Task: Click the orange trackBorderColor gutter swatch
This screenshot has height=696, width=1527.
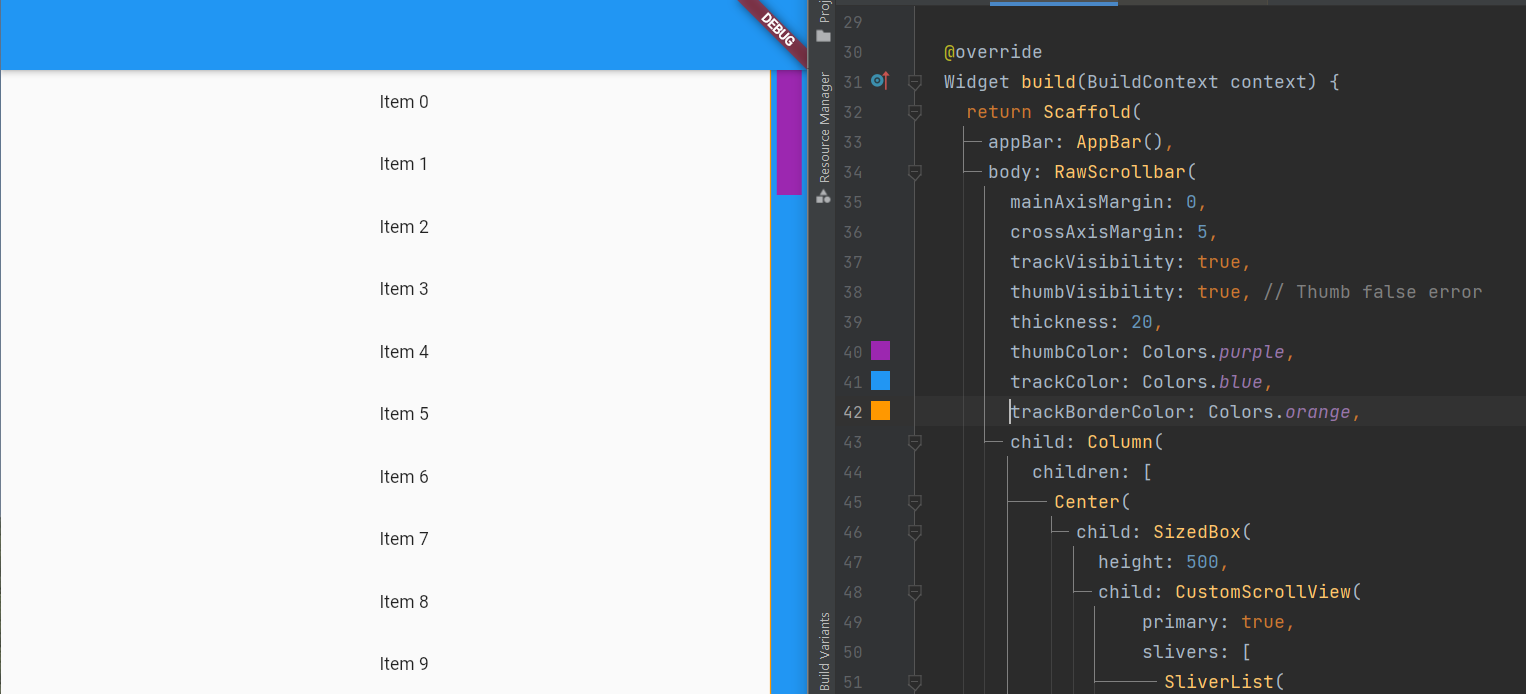Action: [880, 411]
